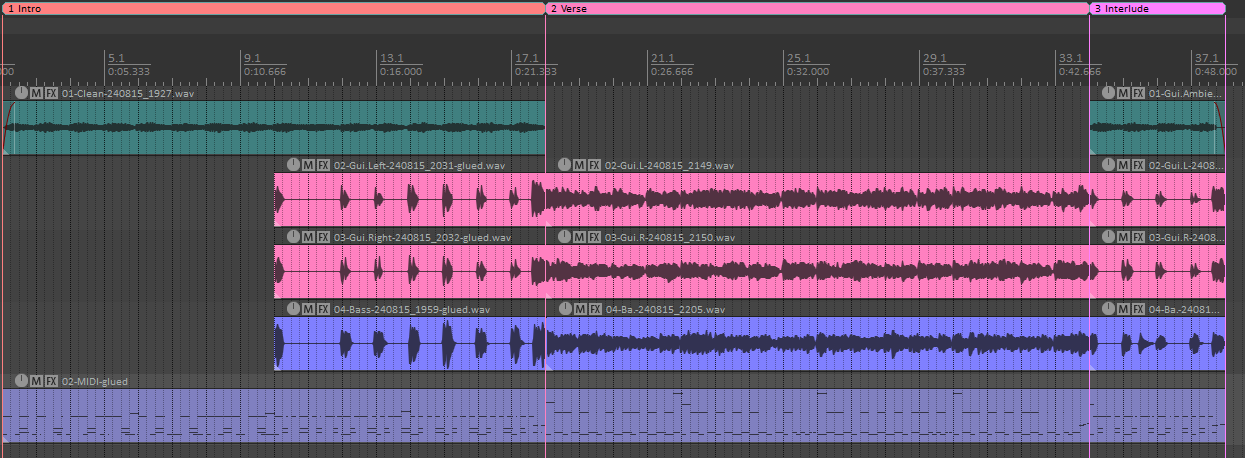
Task: Click the volume knob on 02-MIDI-glued
Action: (22, 381)
